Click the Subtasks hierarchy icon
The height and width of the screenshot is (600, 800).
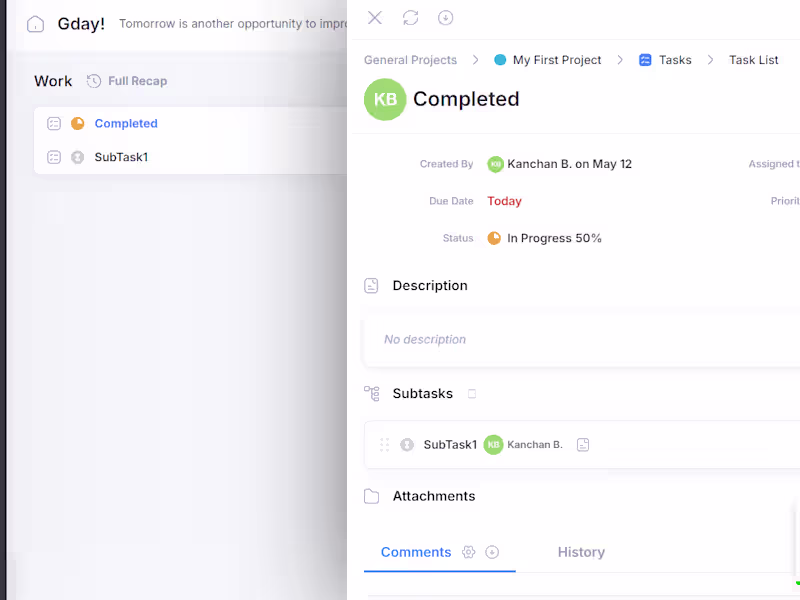[x=371, y=393]
